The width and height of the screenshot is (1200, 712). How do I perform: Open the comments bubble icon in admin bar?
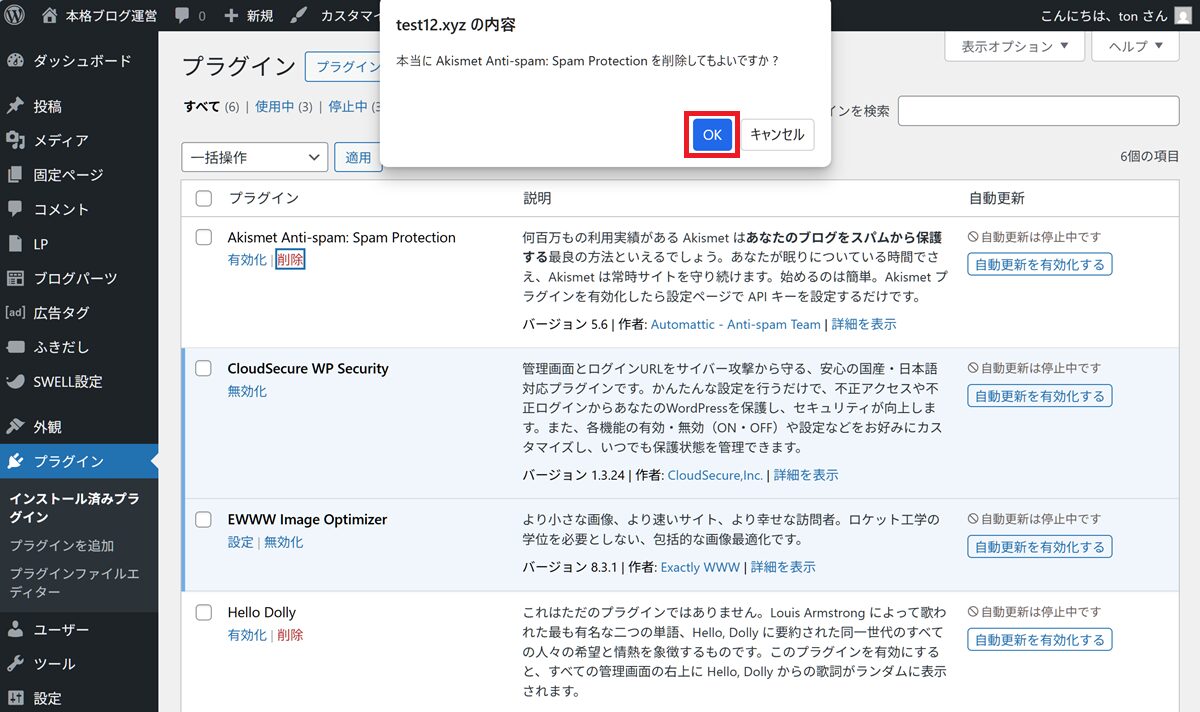click(x=182, y=15)
